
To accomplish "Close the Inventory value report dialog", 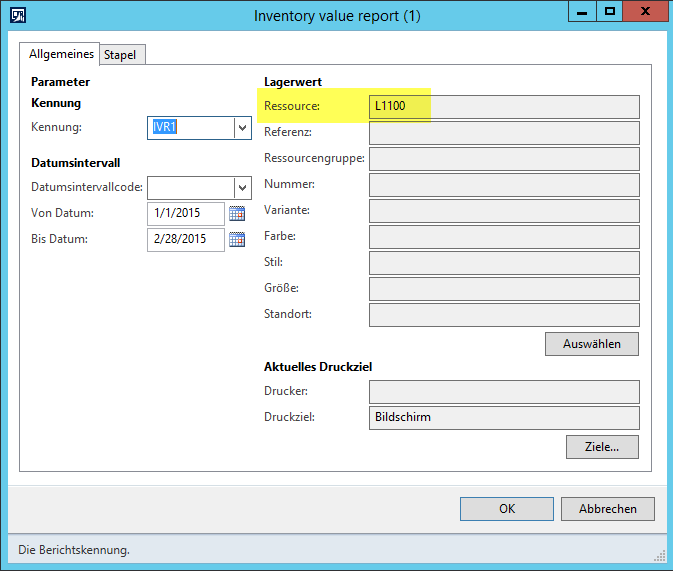I will point(646,14).
